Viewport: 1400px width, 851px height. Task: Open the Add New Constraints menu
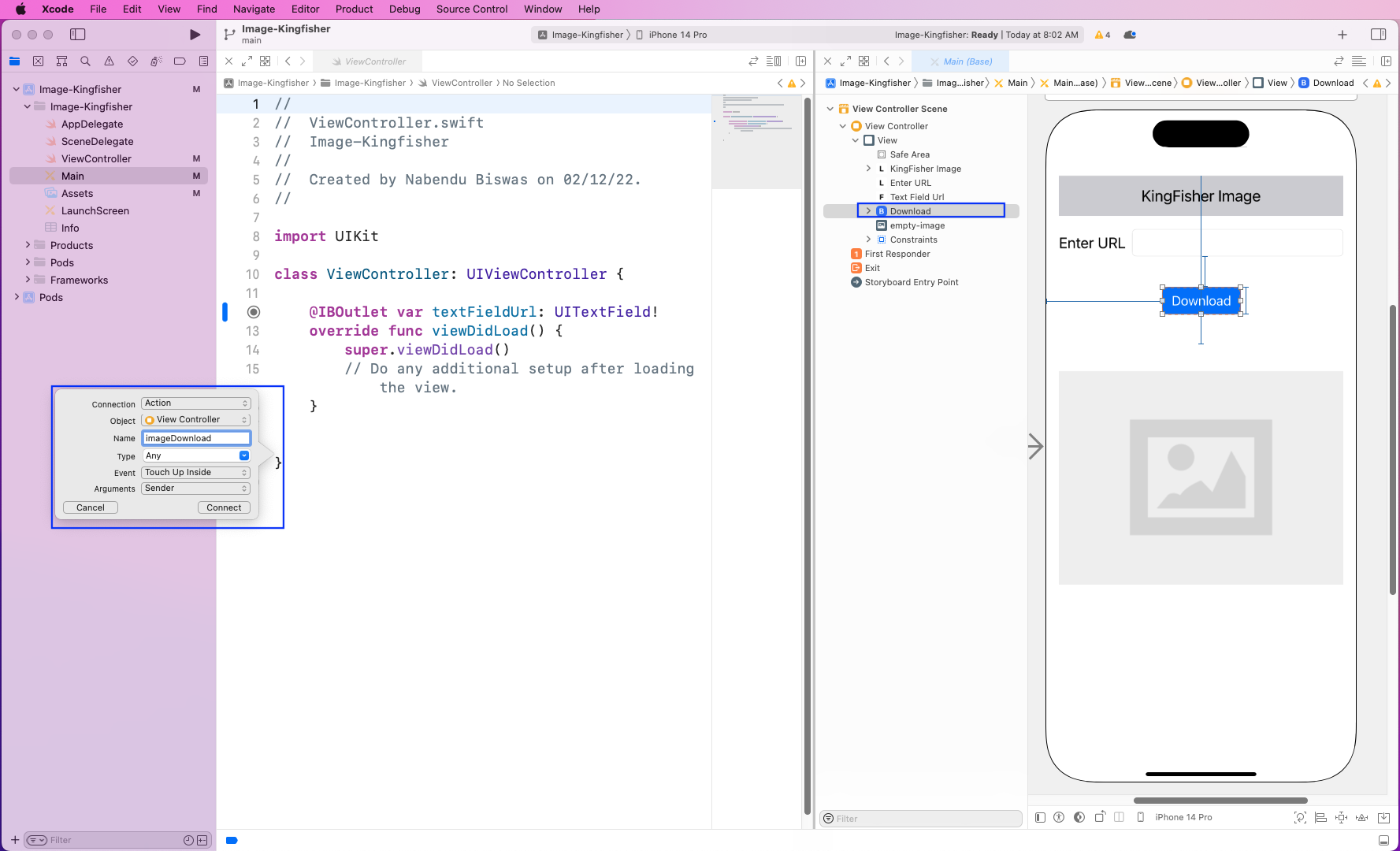point(1342,818)
